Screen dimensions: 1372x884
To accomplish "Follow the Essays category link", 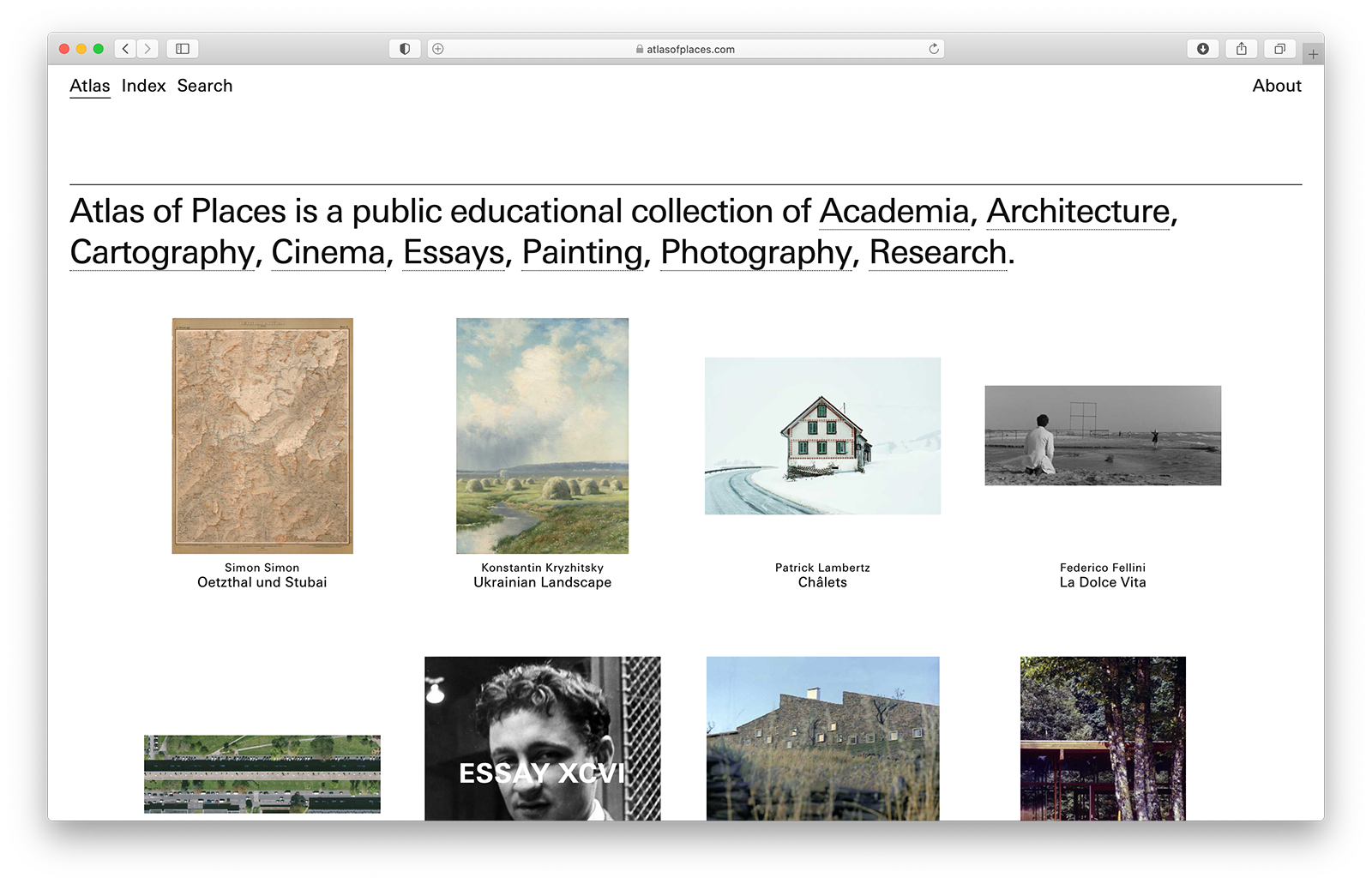I will tap(454, 252).
